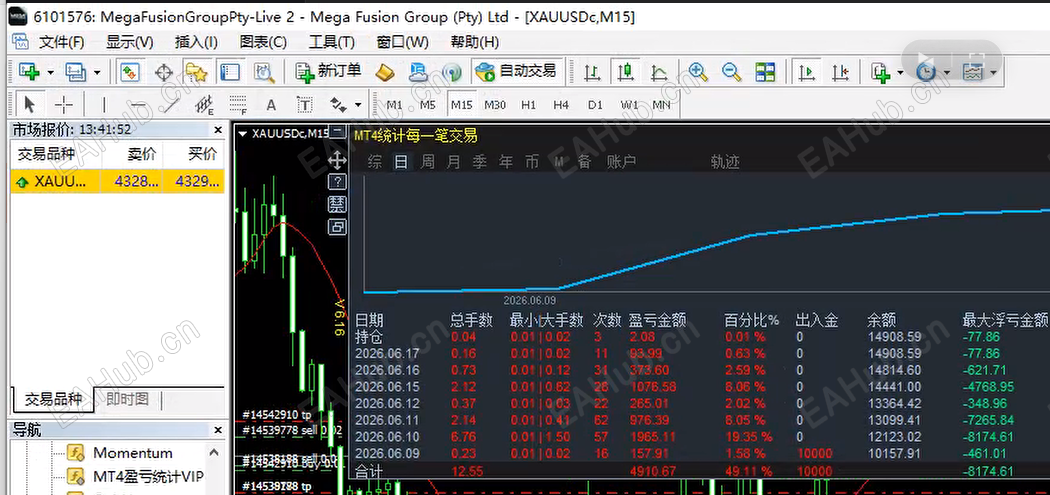Open the 文件(F) menu
Screen dimensions: 1050x495
(62, 42)
